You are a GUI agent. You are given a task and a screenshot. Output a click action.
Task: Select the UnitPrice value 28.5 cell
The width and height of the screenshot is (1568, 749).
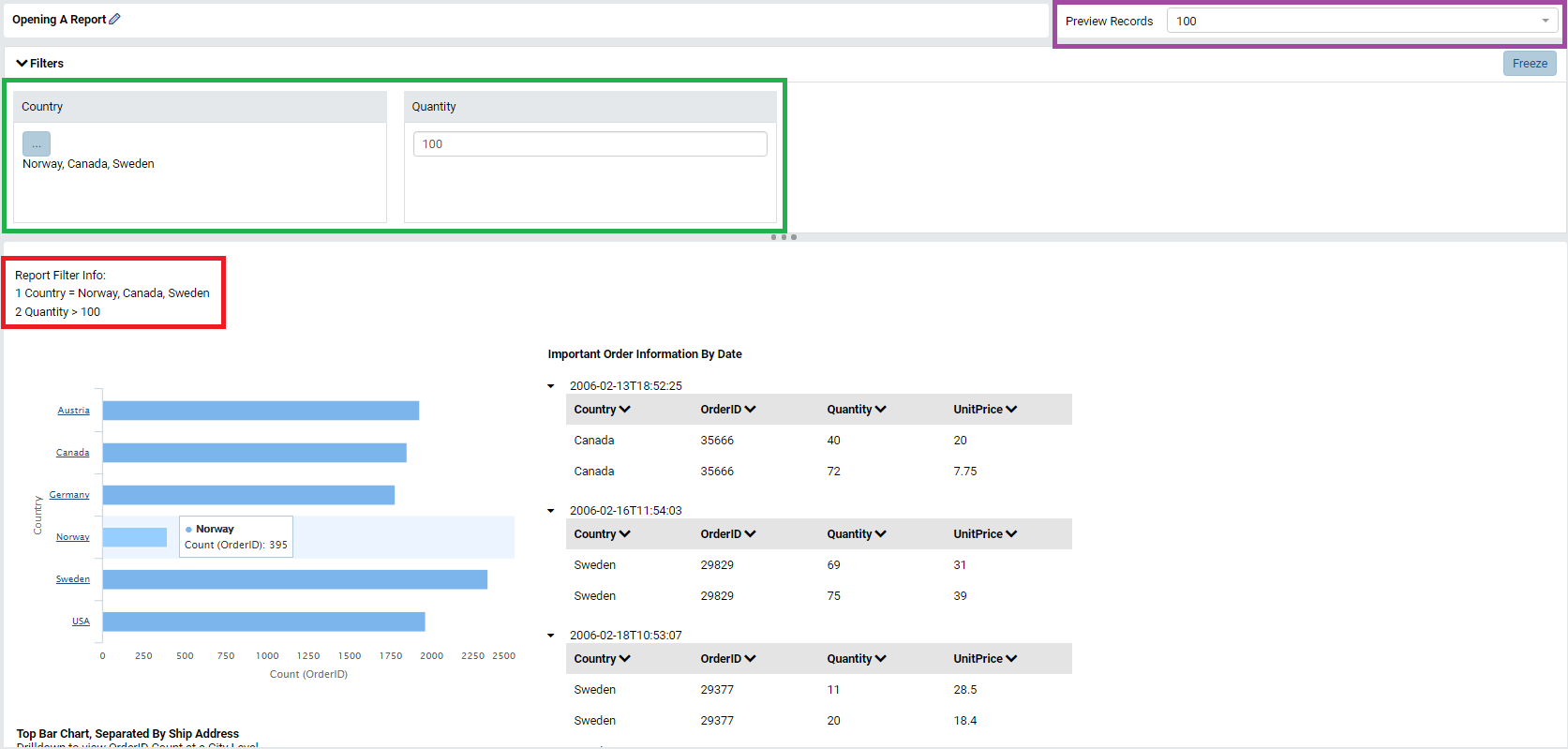tap(965, 690)
